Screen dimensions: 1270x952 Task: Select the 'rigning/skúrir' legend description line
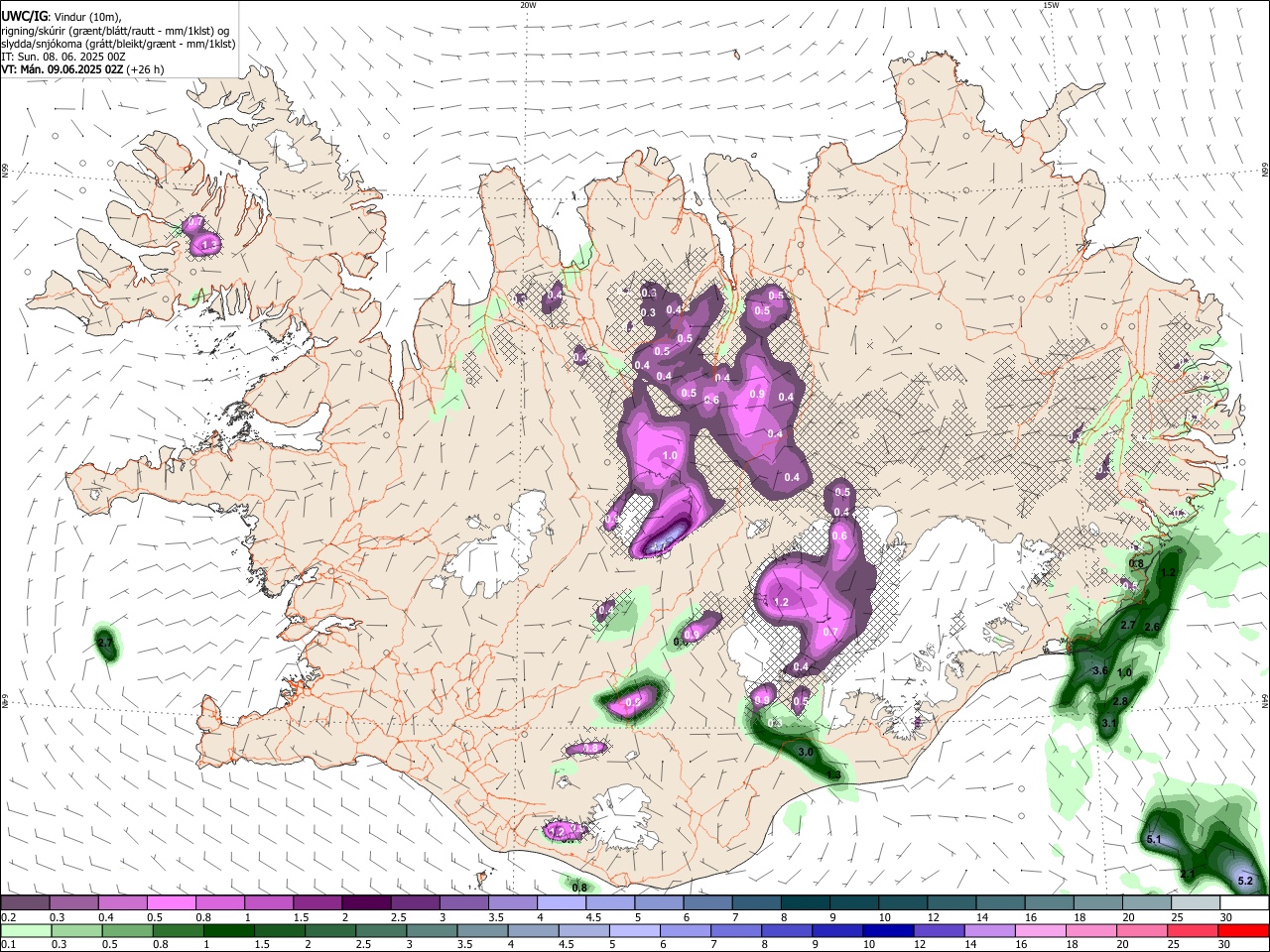115,31
